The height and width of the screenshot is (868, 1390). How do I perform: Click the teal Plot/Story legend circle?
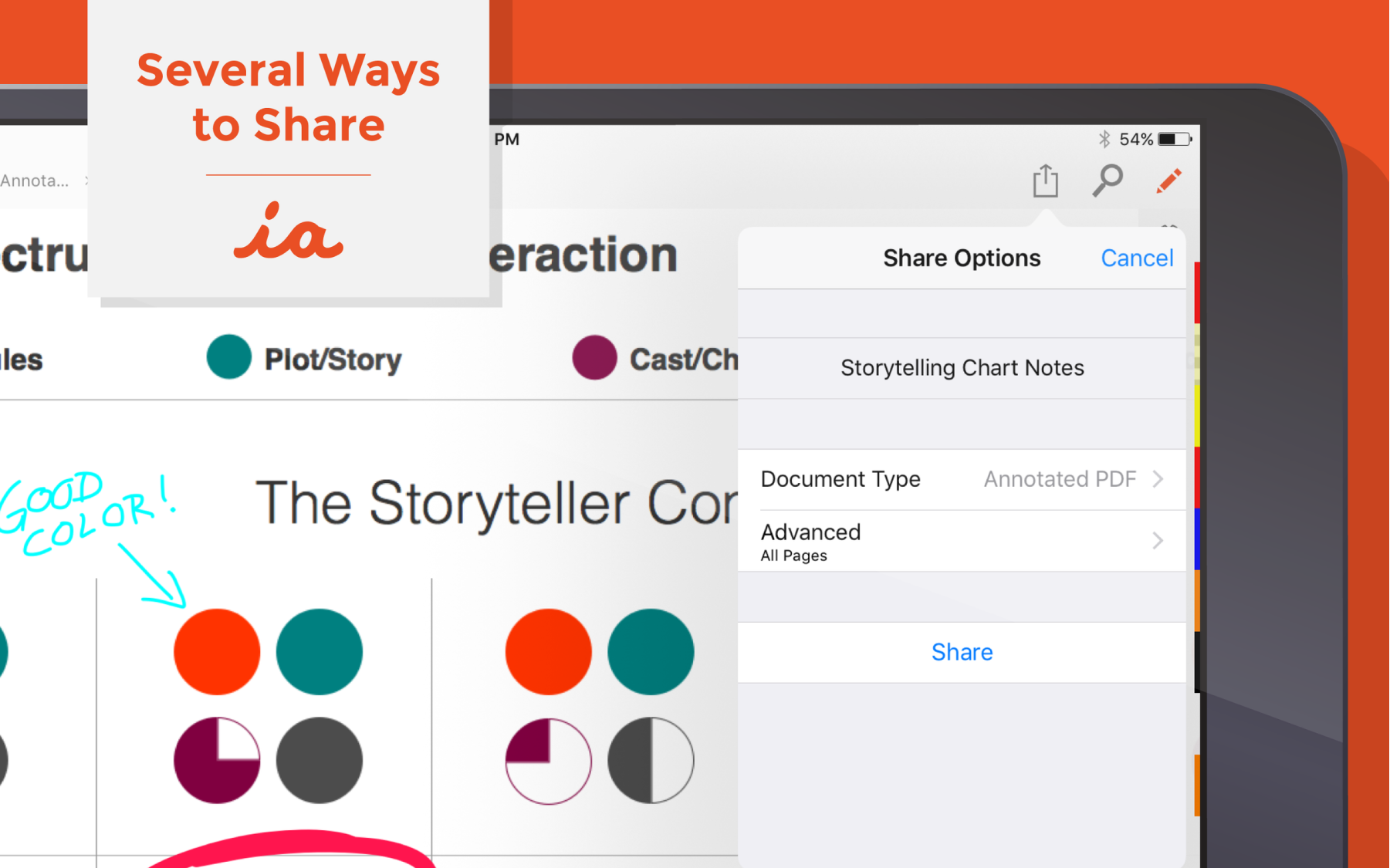[x=228, y=357]
